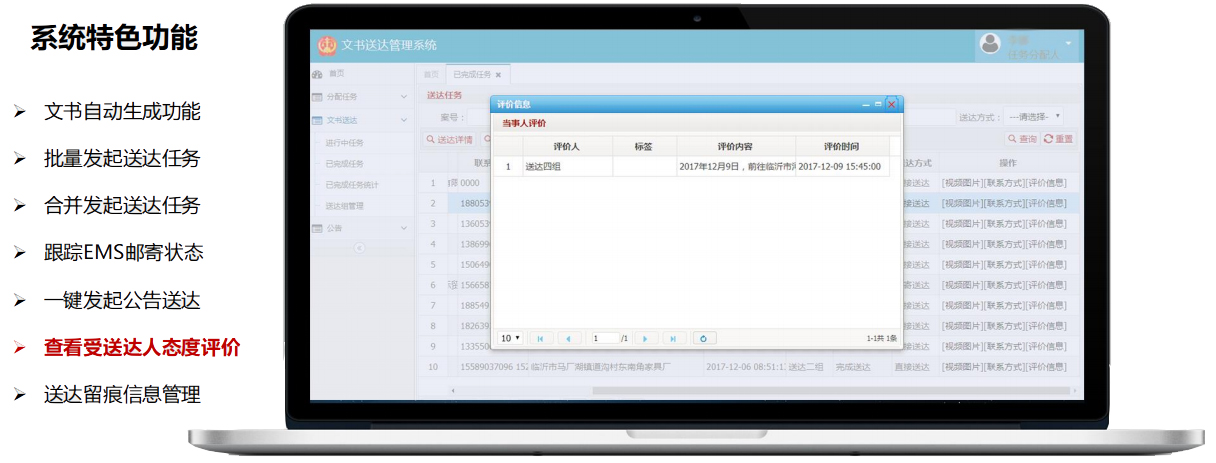Click the 查询 search button
The height and width of the screenshot is (463, 1216).
point(1022,139)
